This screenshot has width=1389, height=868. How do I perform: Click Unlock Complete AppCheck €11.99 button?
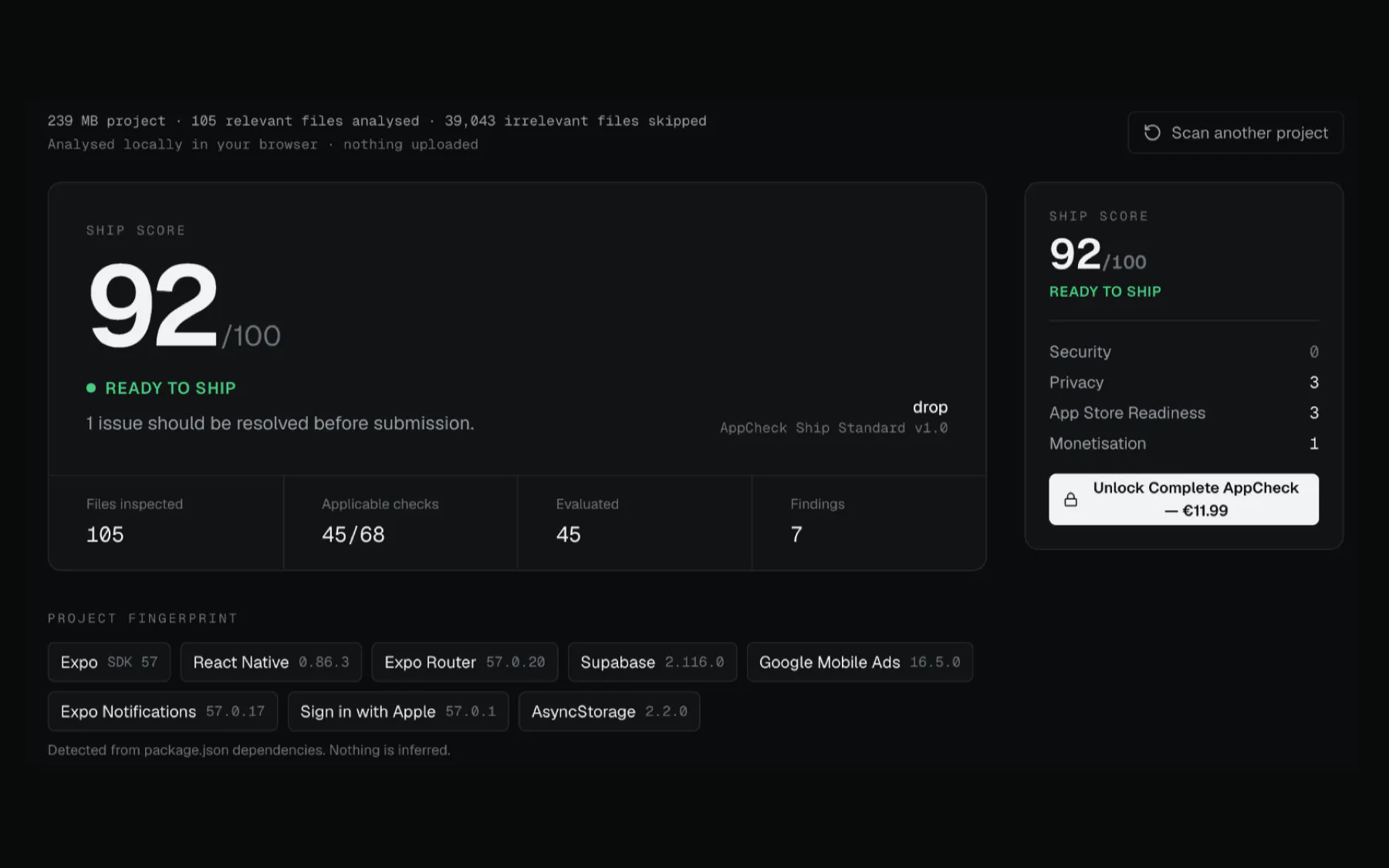pos(1184,499)
